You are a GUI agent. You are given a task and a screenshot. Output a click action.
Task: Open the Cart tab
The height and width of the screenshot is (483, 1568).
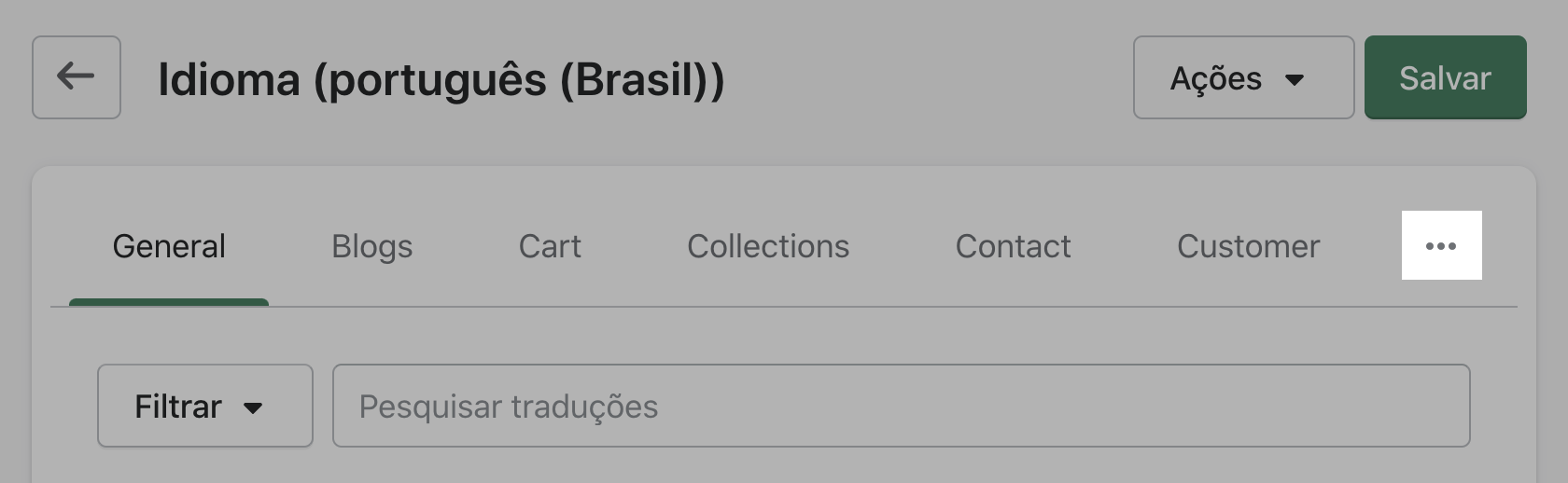(550, 247)
